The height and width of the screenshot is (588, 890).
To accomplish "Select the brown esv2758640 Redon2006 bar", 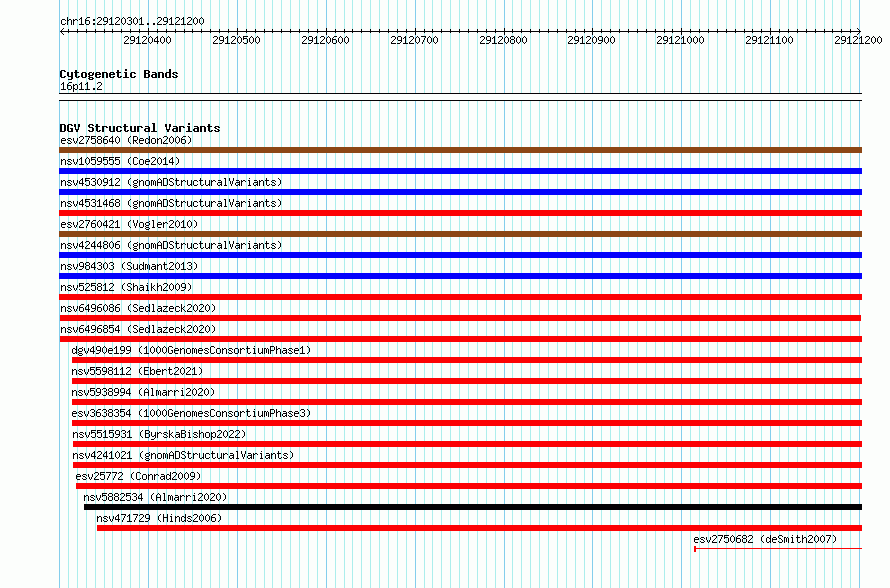I will click(x=460, y=150).
